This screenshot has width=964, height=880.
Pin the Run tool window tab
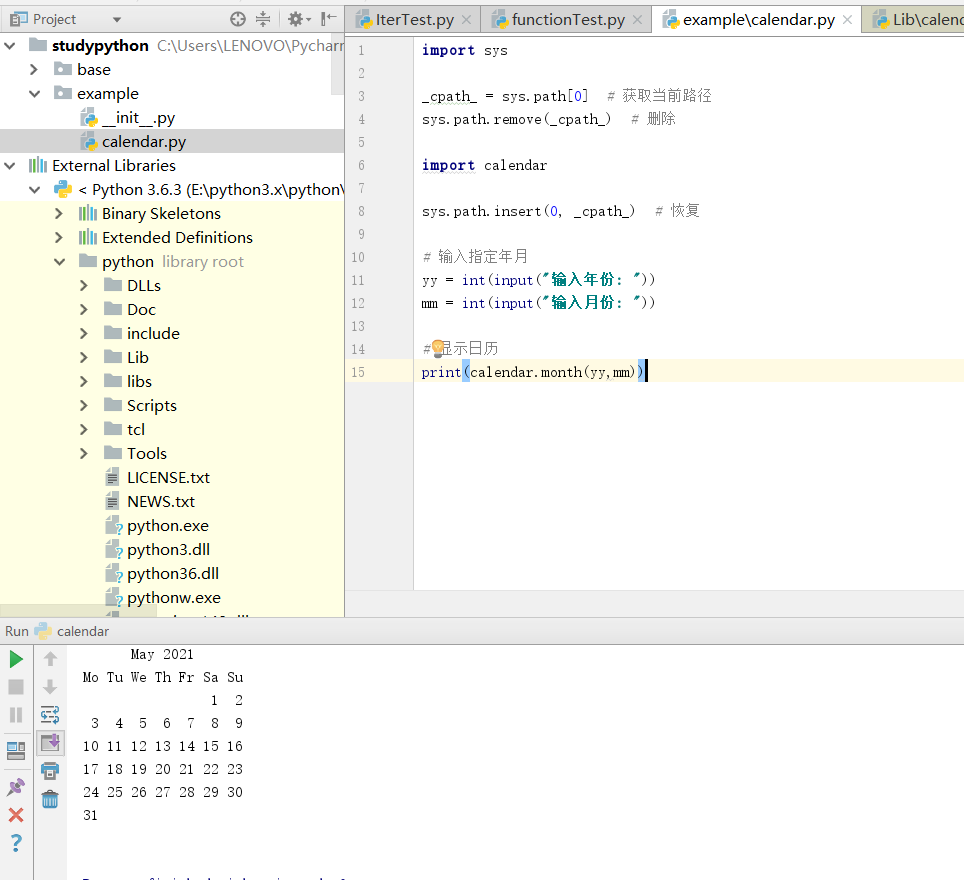pos(16,787)
